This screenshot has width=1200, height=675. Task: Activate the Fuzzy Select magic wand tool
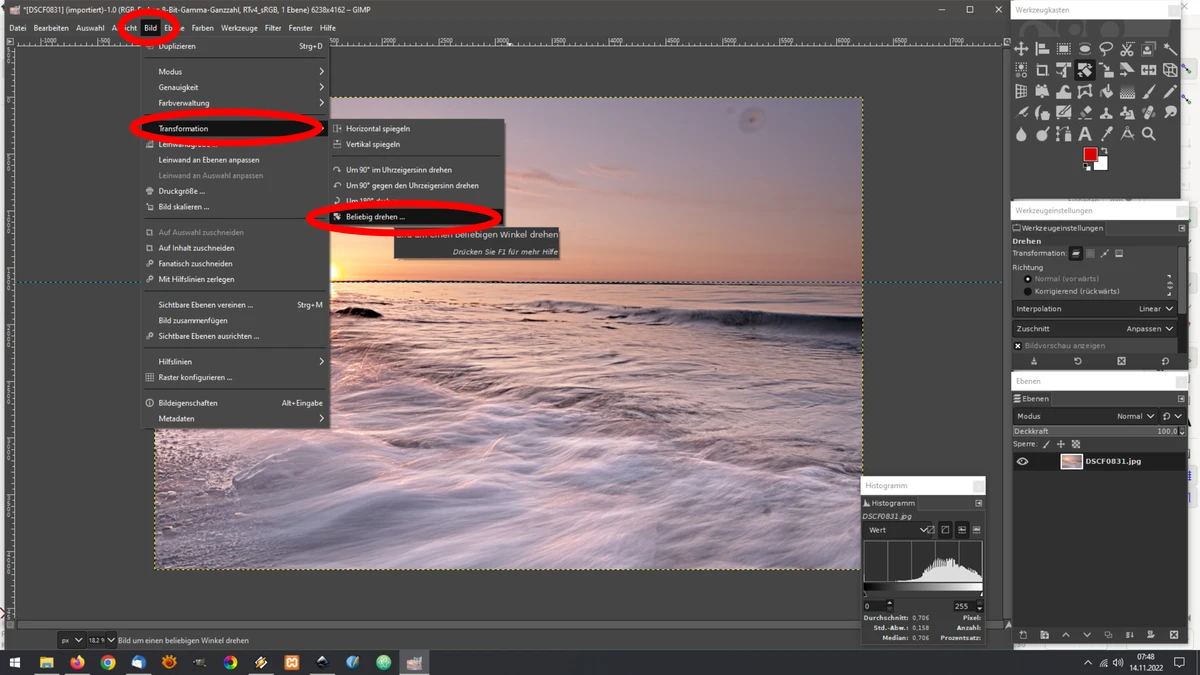tap(1170, 48)
